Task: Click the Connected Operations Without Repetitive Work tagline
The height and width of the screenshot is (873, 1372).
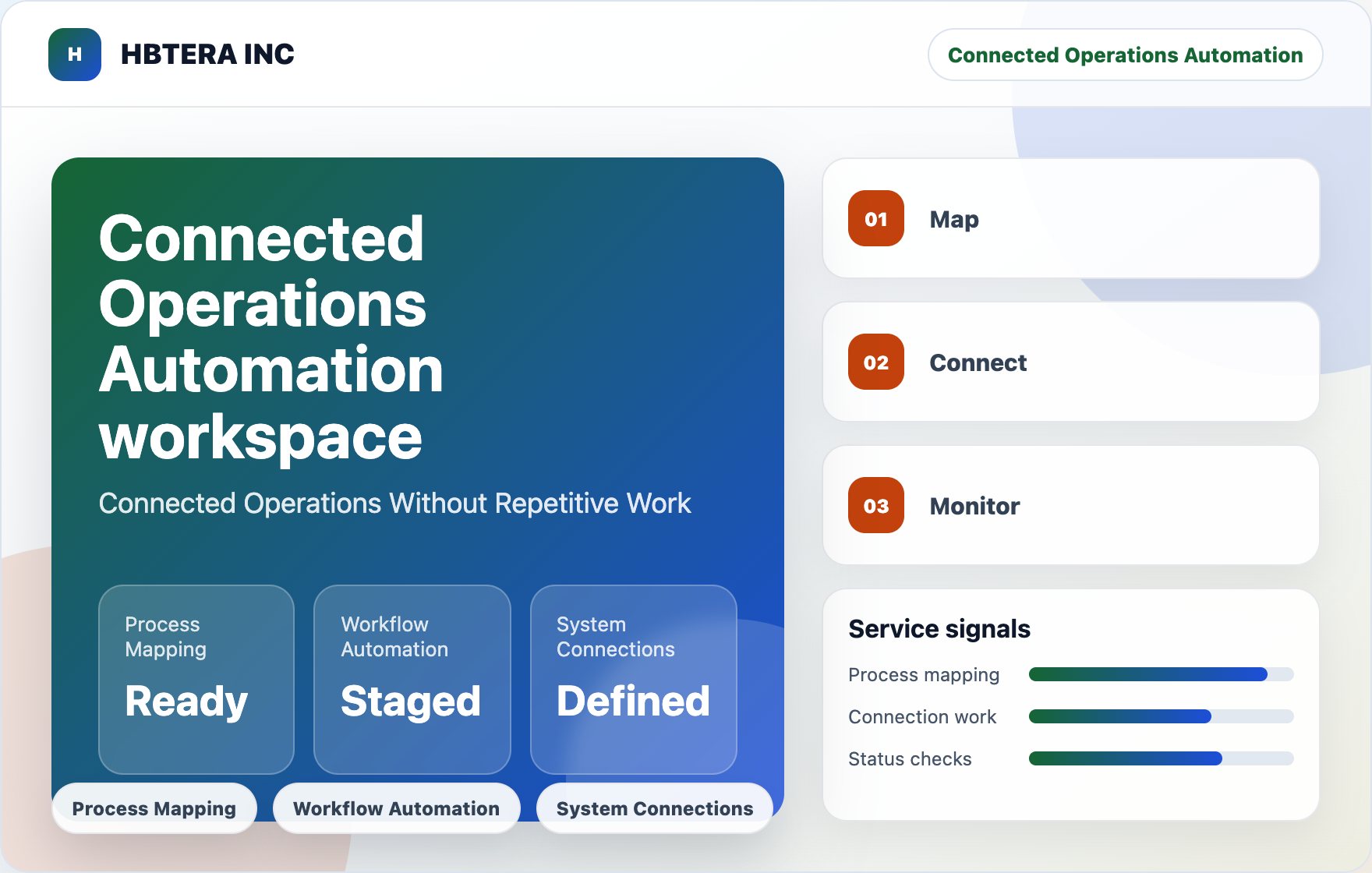Action: (x=395, y=504)
